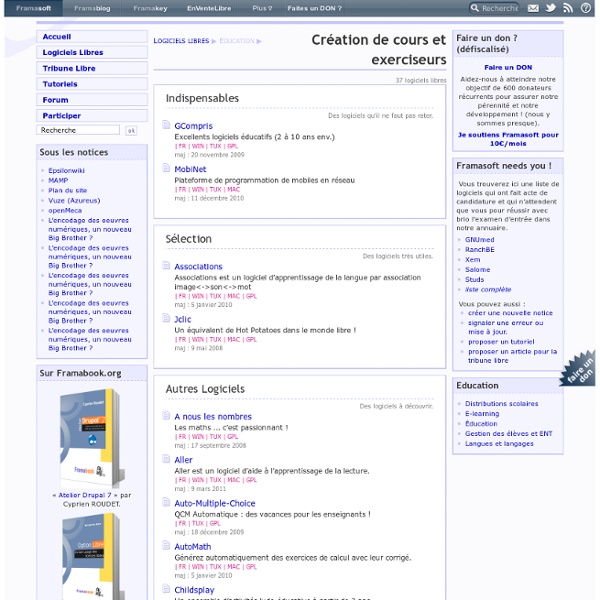Click the document icon beside Childsplay
The image size is (600, 600).
coord(166,589)
